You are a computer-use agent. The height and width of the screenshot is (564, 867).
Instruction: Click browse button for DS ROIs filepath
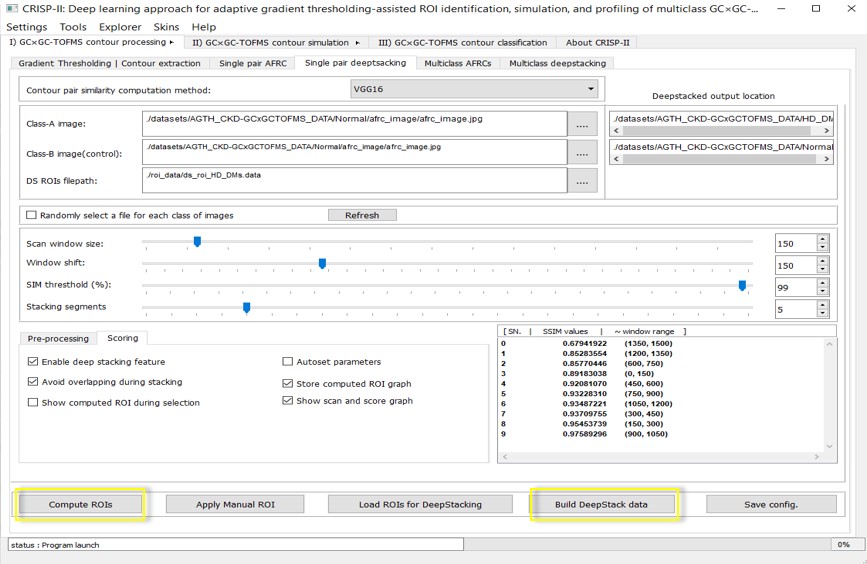tap(582, 180)
